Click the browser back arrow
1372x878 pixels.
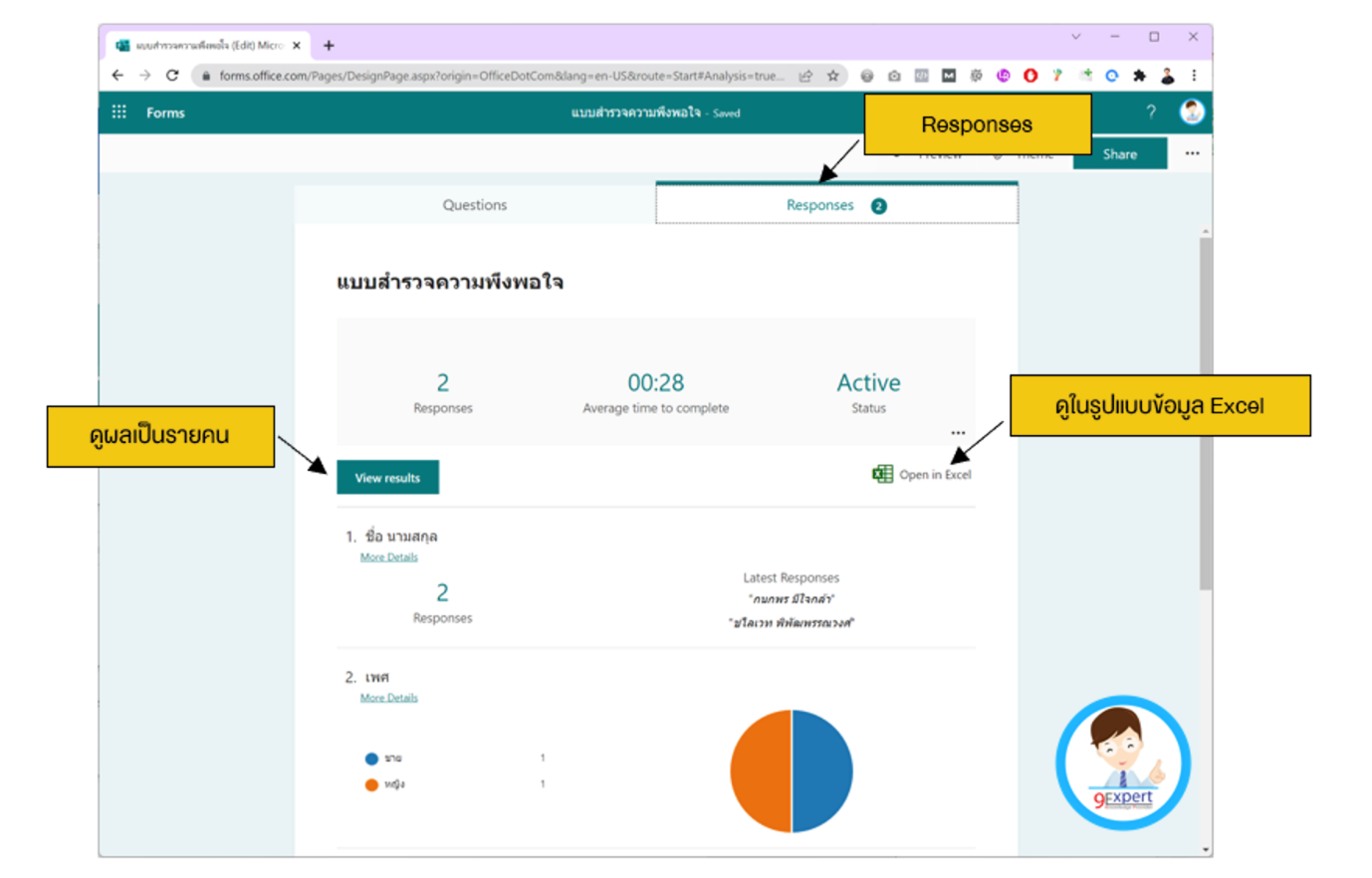(x=117, y=76)
